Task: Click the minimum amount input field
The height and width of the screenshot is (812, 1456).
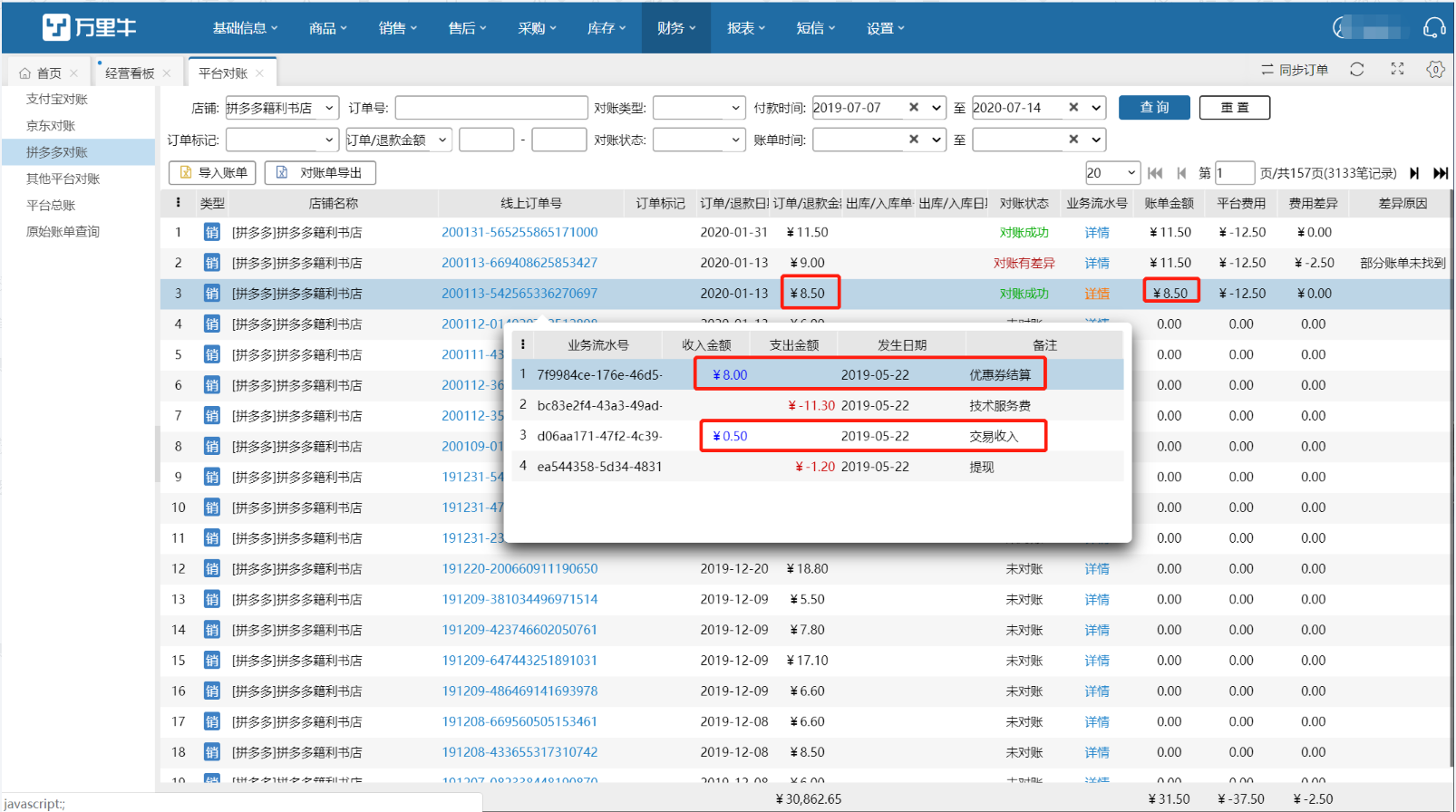Action: 486,140
